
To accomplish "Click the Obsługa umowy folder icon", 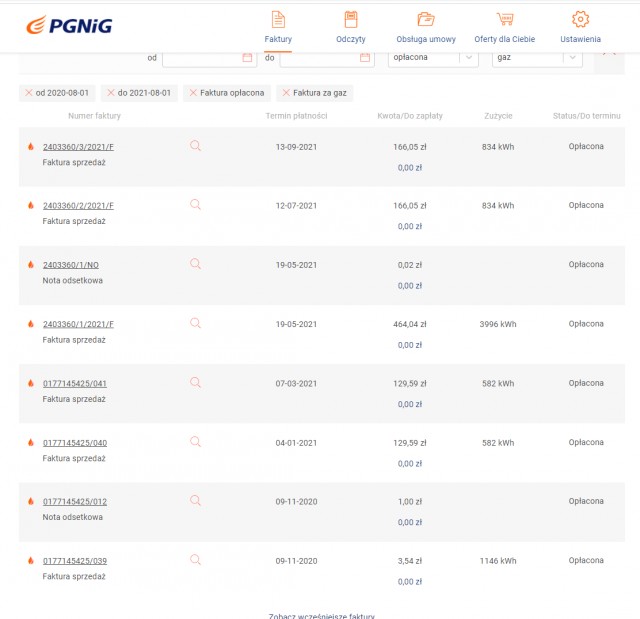I will click(x=426, y=20).
